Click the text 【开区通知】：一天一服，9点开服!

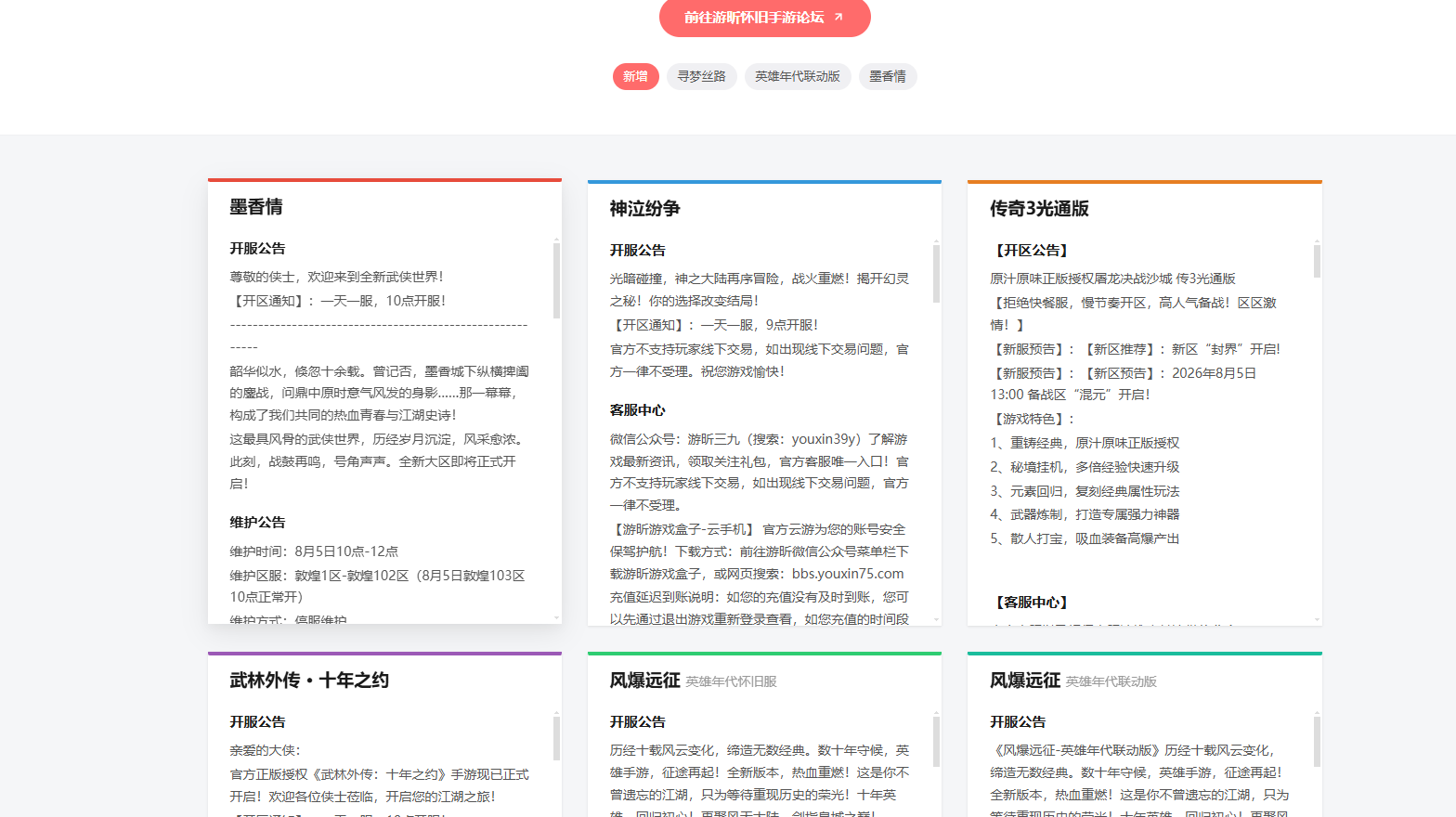[x=714, y=325]
